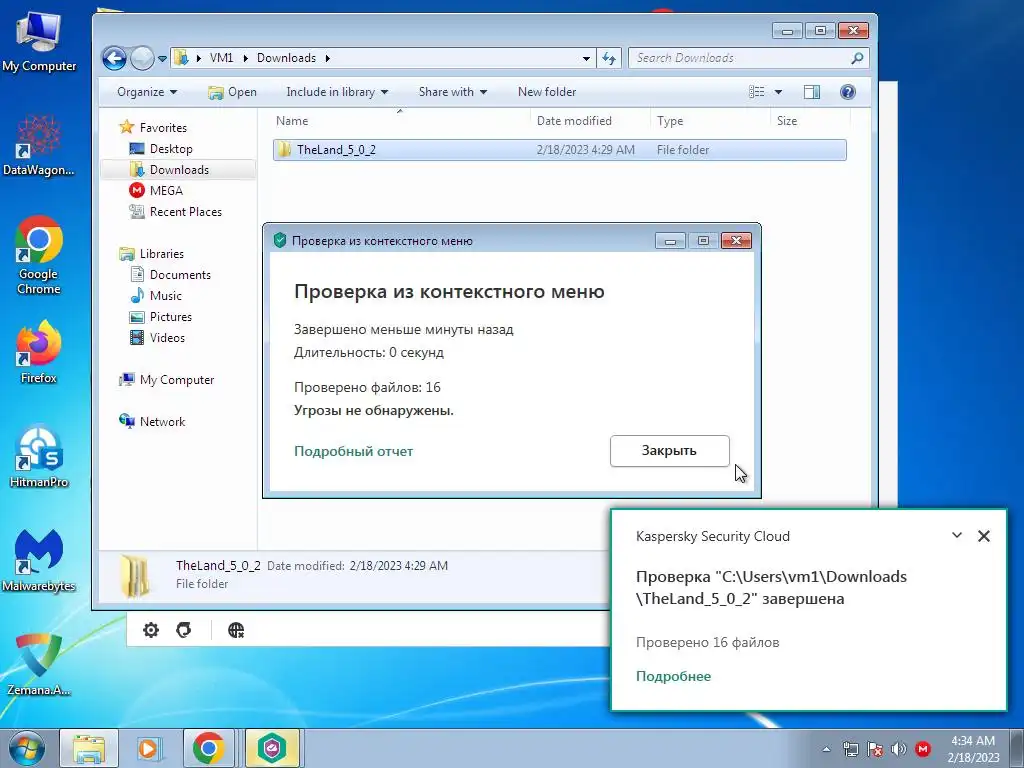Image resolution: width=1024 pixels, height=768 pixels.
Task: Click the search magnifier icon
Action: pyautogui.click(x=857, y=58)
